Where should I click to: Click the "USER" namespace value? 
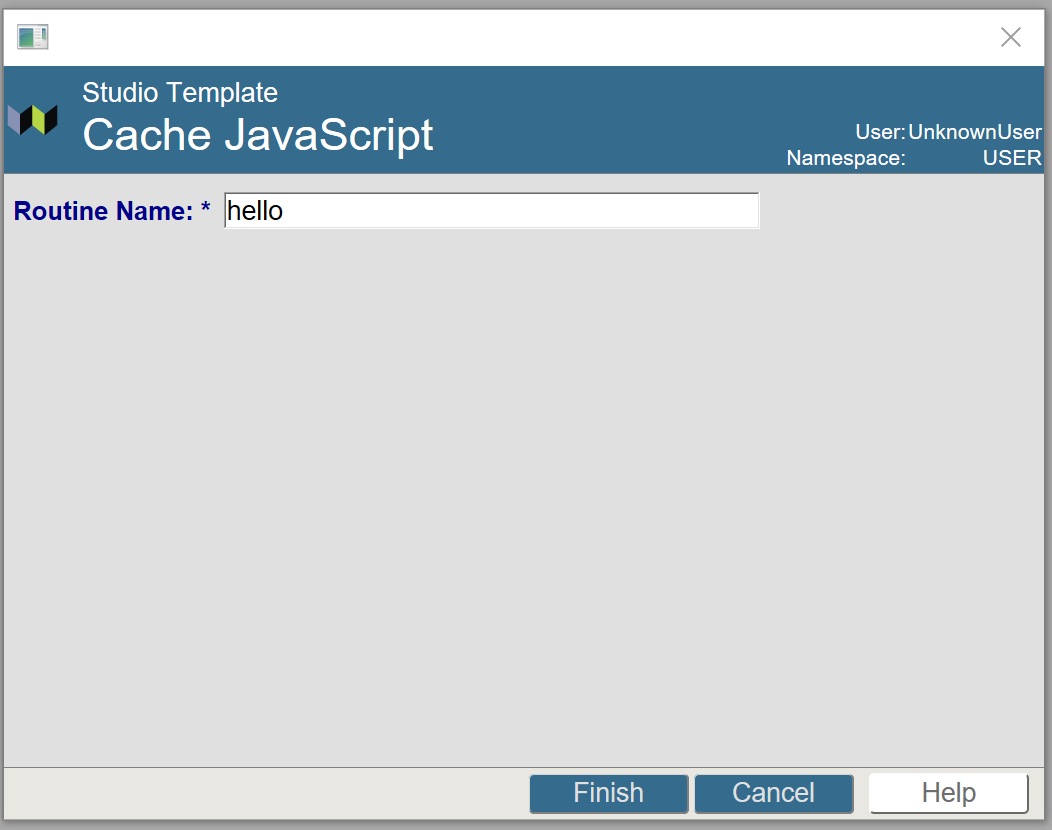[1011, 158]
